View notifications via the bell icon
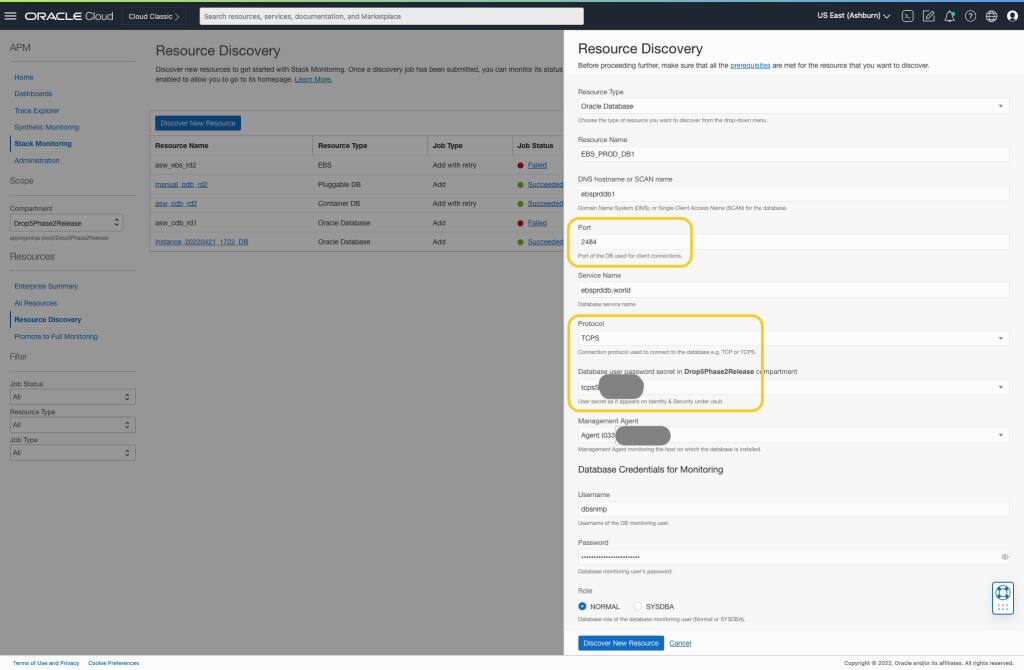The width and height of the screenshot is (1024, 670). [949, 16]
